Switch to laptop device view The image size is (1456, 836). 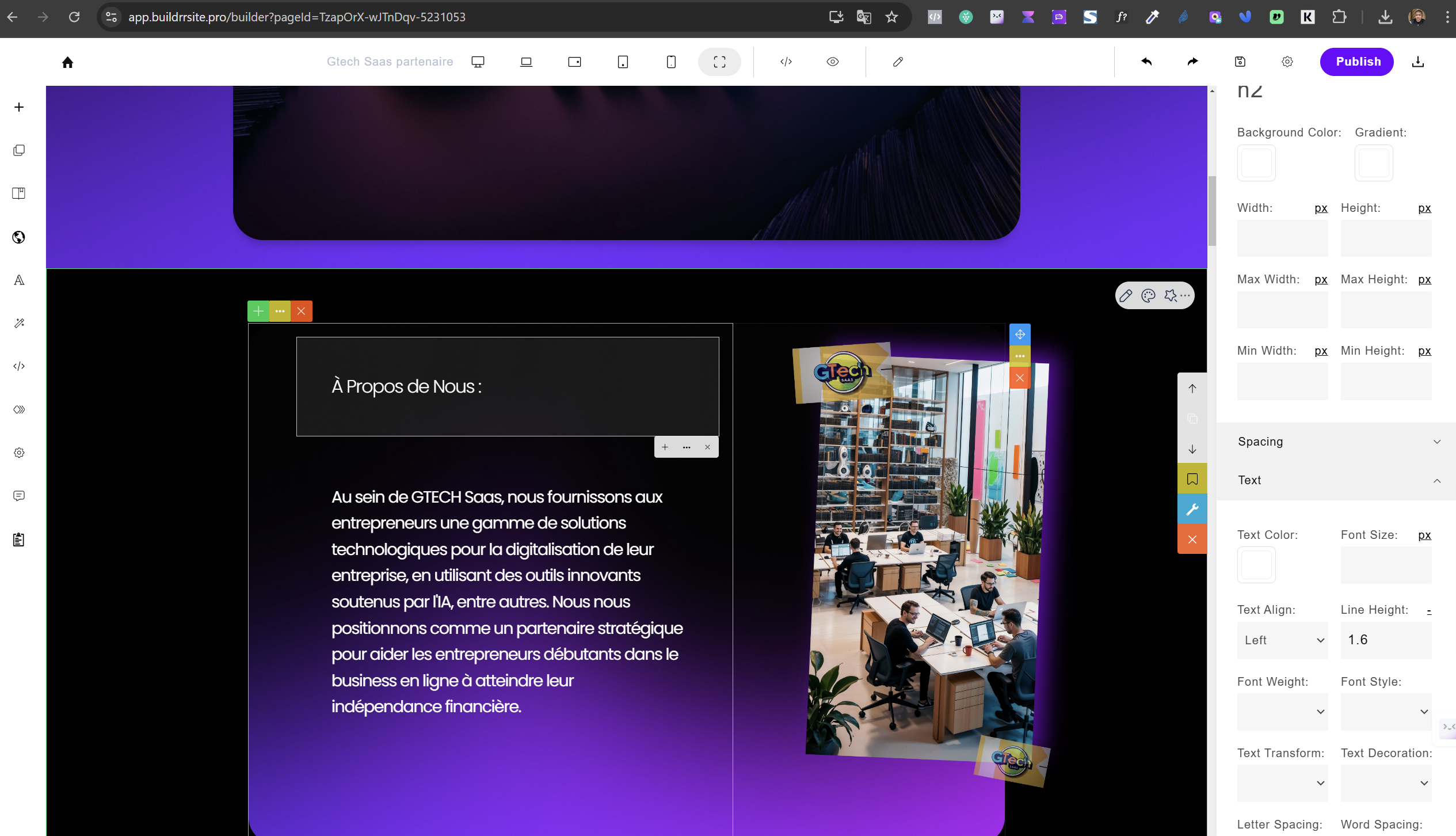pyautogui.click(x=526, y=62)
